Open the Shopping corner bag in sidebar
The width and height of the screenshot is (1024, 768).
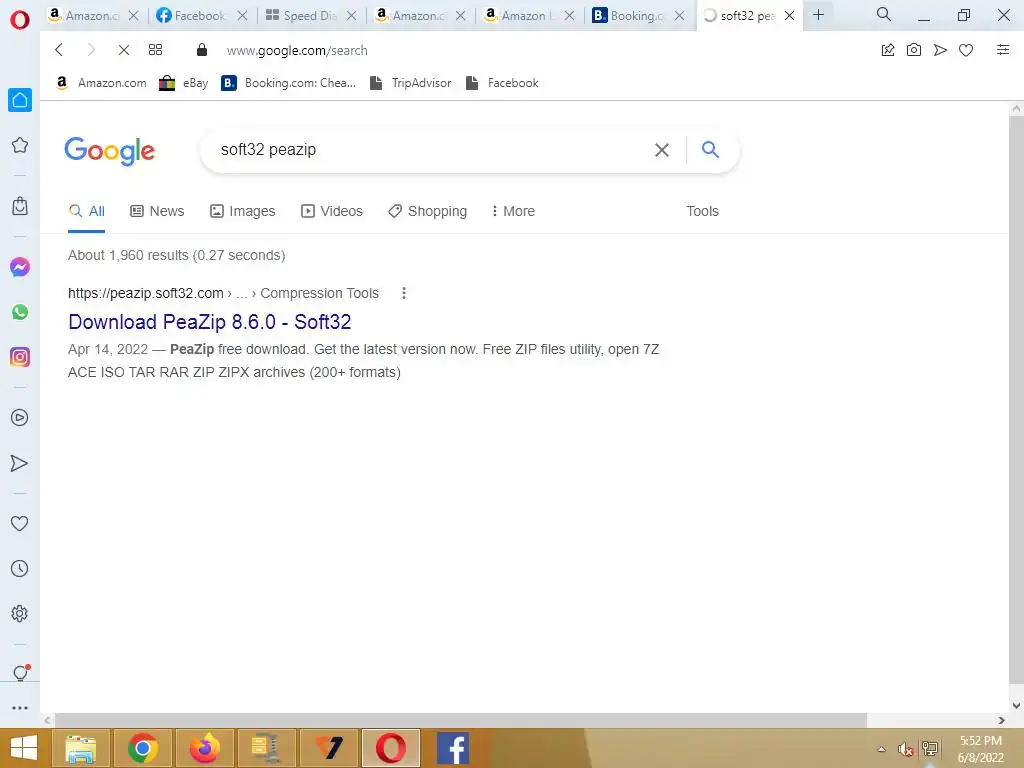coord(20,206)
